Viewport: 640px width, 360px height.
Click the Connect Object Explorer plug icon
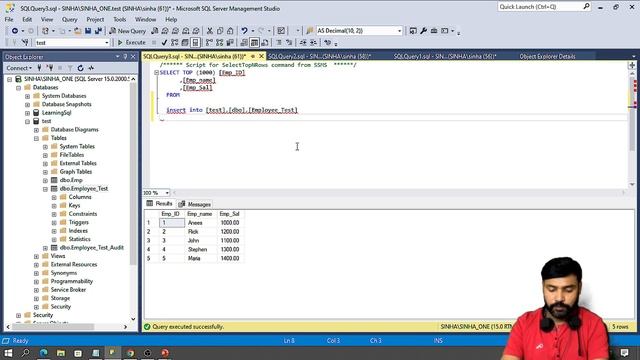pos(39,68)
